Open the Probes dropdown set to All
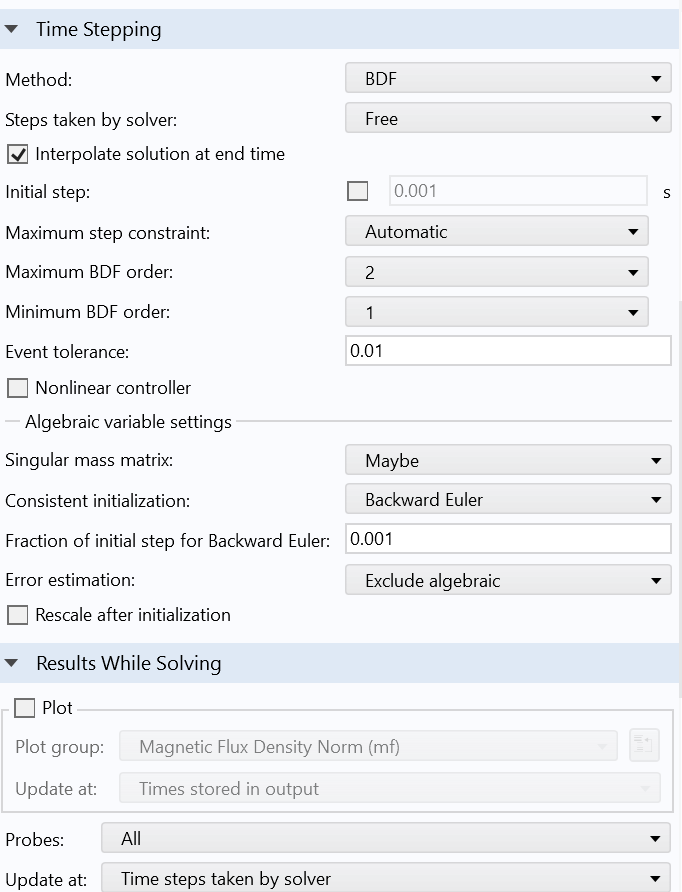This screenshot has height=892, width=682. pyautogui.click(x=385, y=839)
